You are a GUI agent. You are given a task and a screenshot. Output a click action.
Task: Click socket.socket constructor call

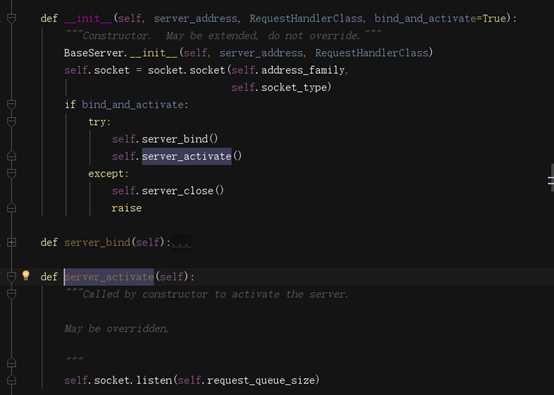coord(186,70)
